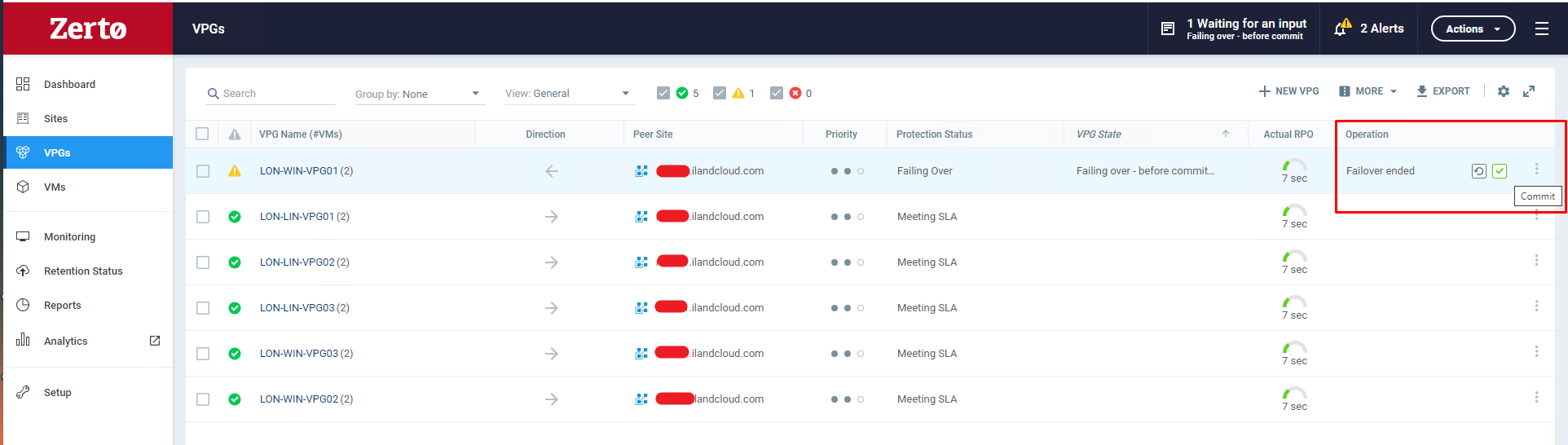Open the settings gear icon in toolbar

[1504, 91]
